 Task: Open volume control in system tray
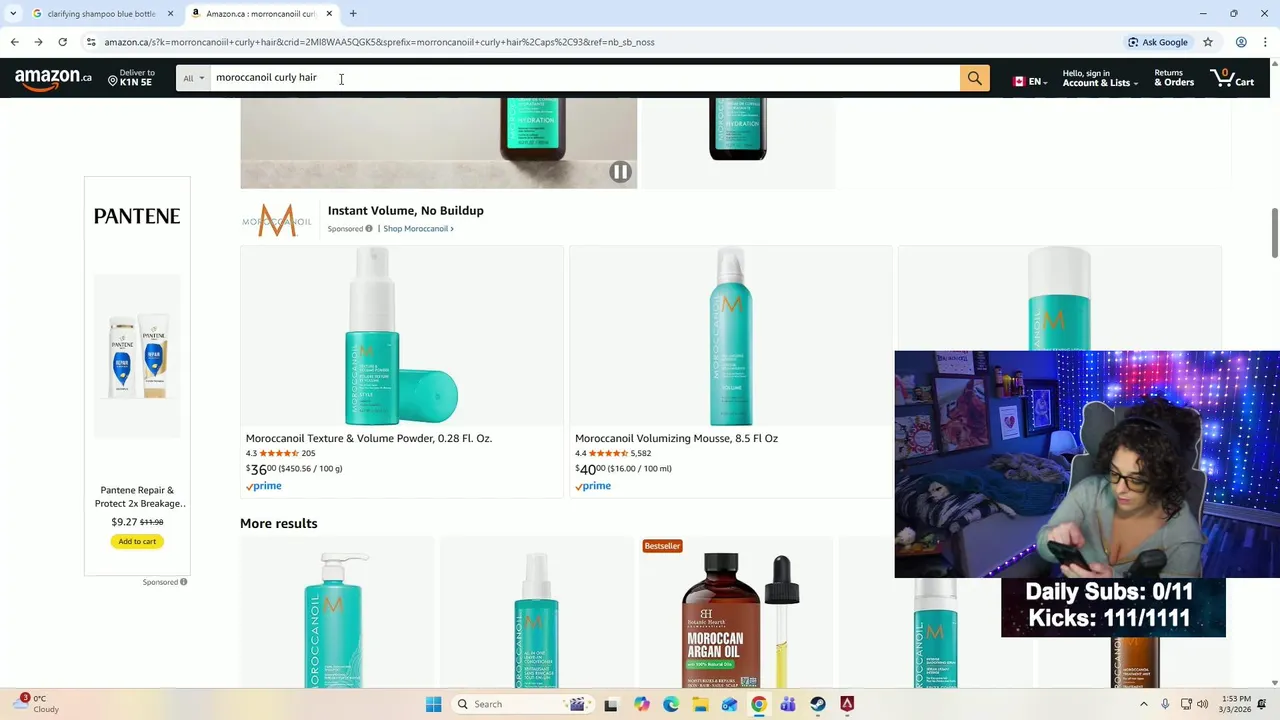pos(1202,704)
